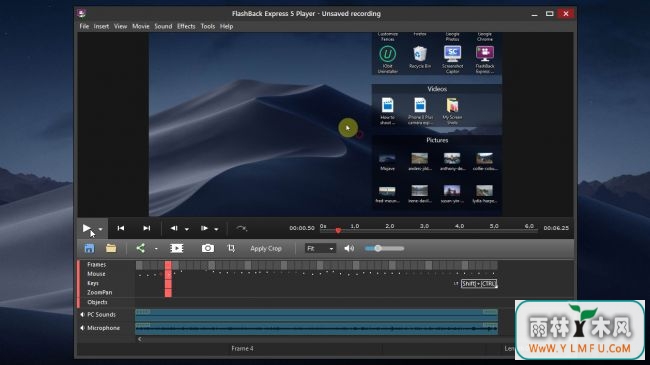650x365 pixels.
Task: Click the Export movie filmstrip icon
Action: tap(177, 248)
